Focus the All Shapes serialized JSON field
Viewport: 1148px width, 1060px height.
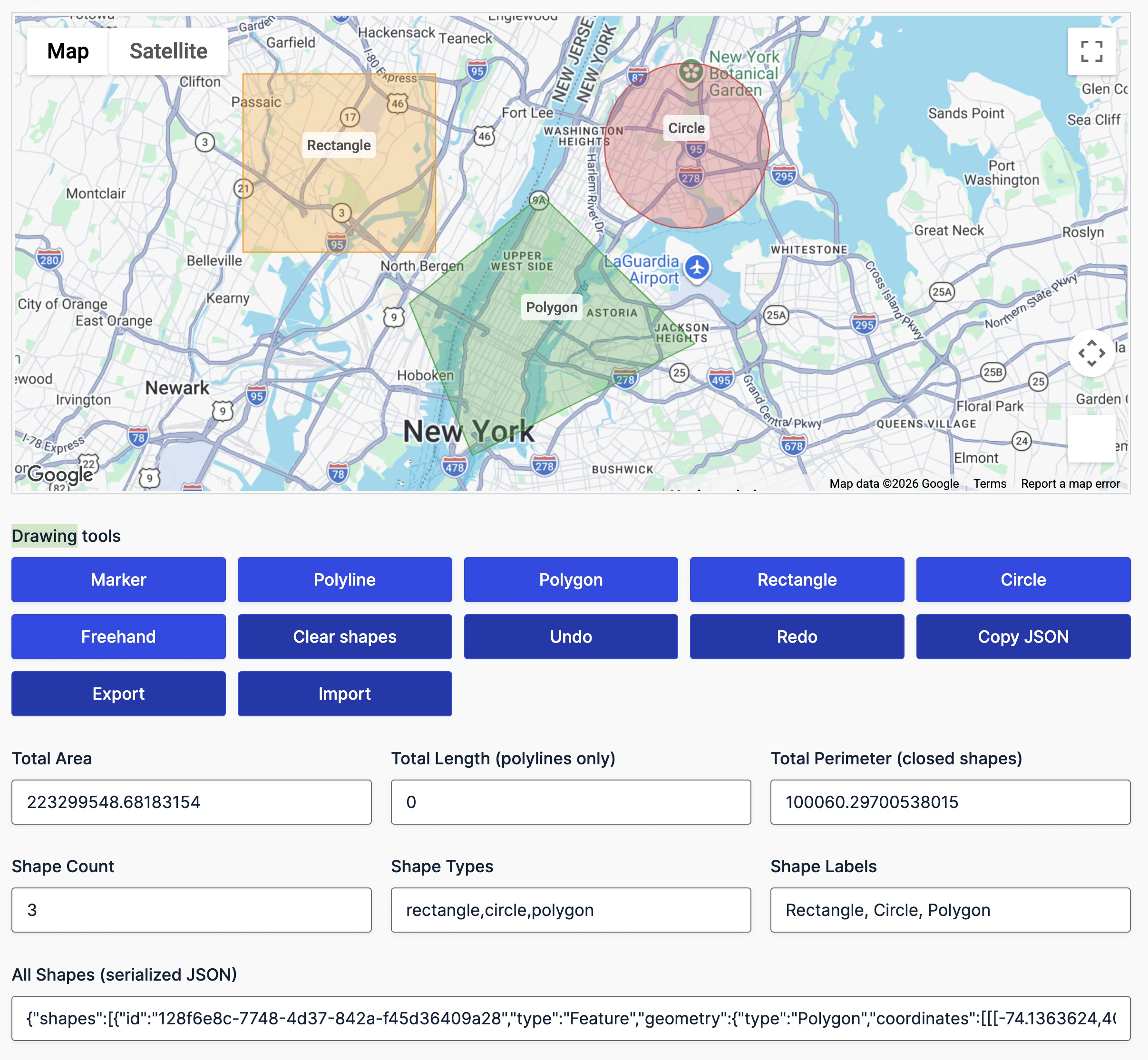tap(571, 1018)
